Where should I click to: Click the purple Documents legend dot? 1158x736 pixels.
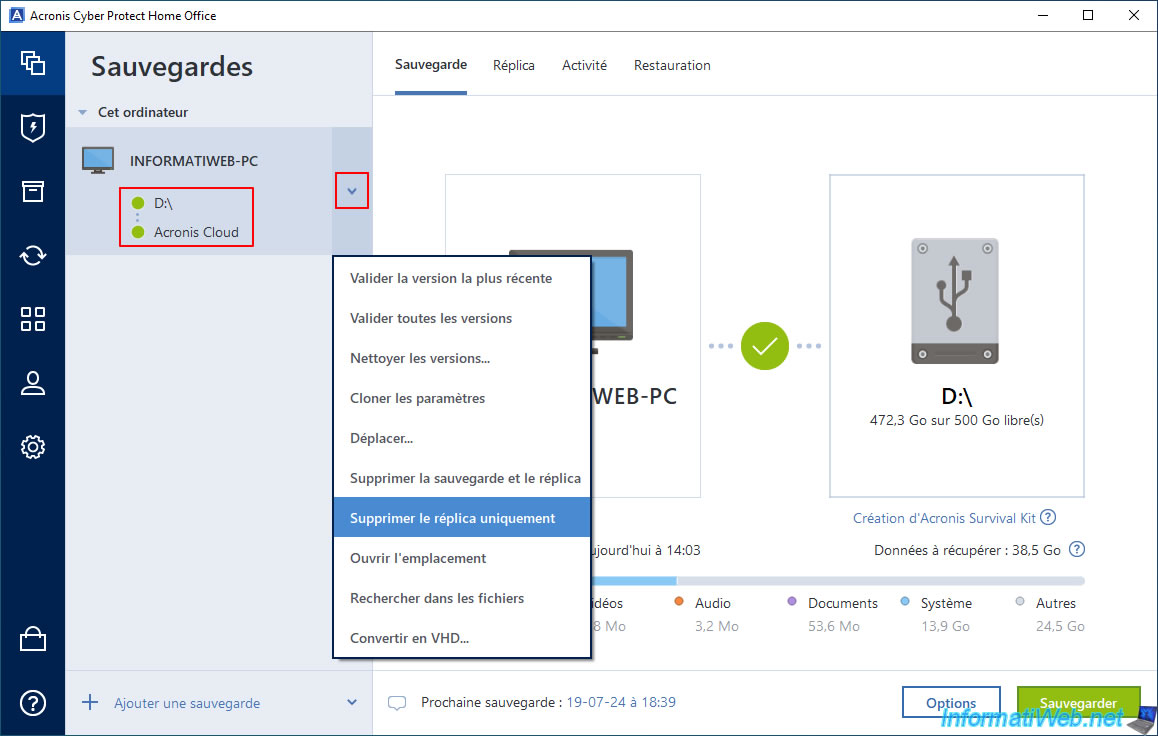(x=792, y=602)
